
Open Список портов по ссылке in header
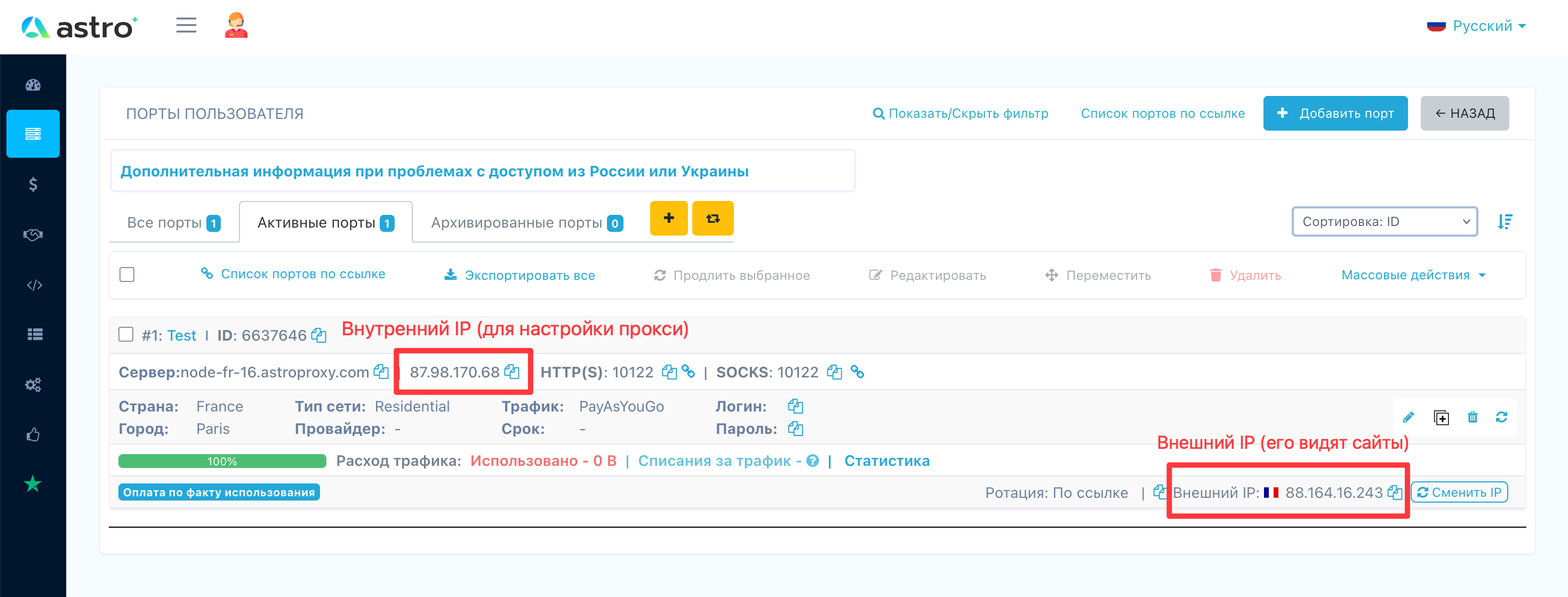[x=1163, y=113]
